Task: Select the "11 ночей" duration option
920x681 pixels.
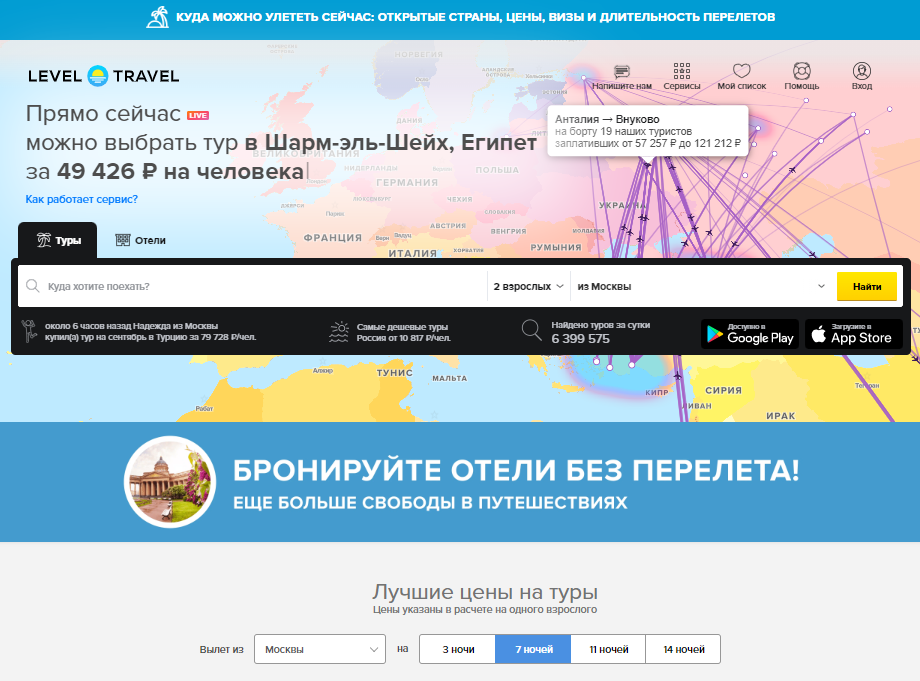Action: pyautogui.click(x=608, y=650)
